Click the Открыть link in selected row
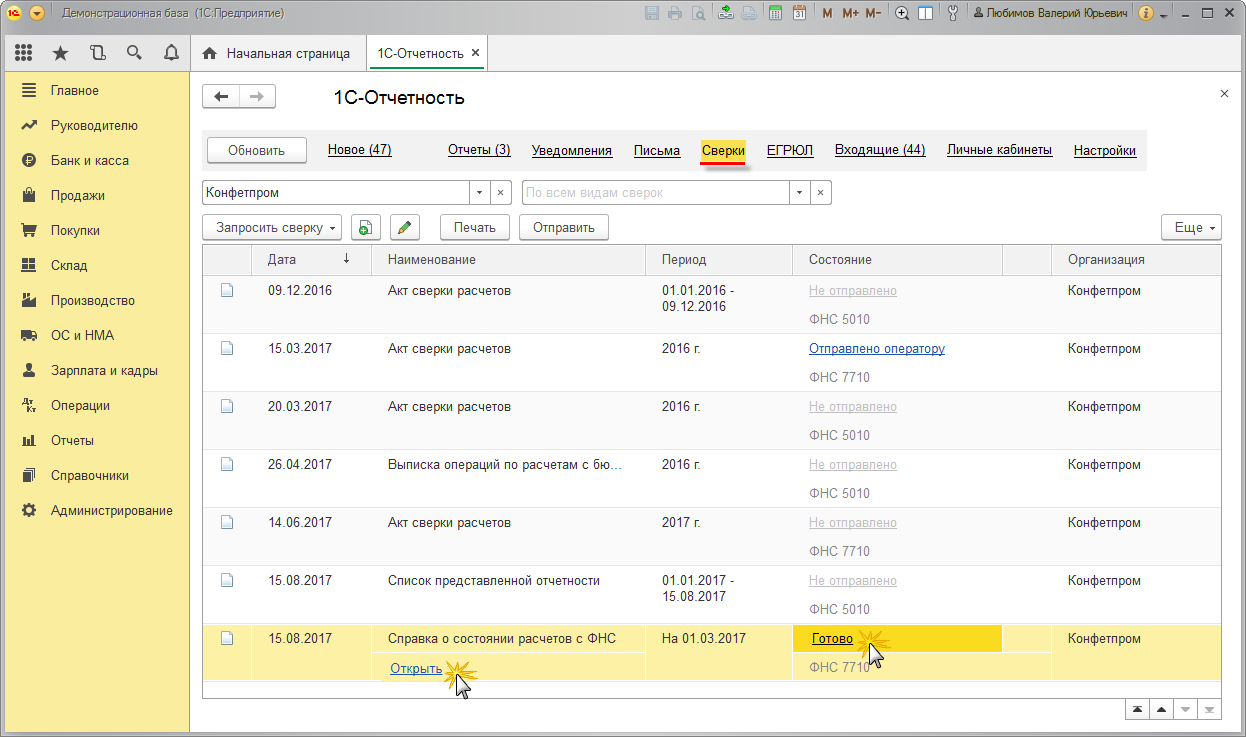The width and height of the screenshot is (1246, 737). pos(415,668)
